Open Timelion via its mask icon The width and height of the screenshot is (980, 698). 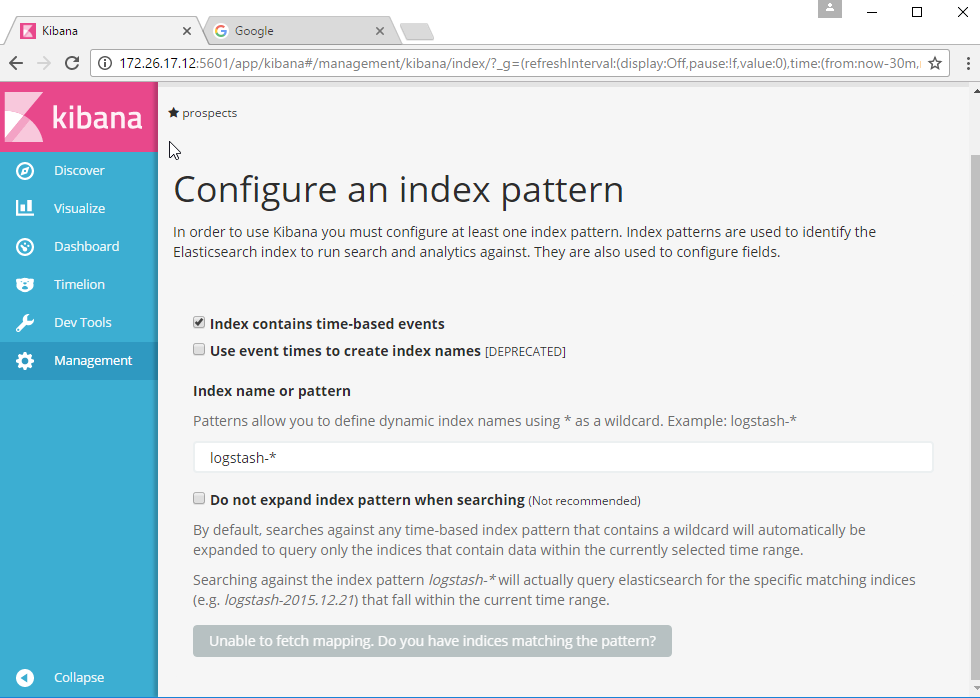(x=25, y=285)
